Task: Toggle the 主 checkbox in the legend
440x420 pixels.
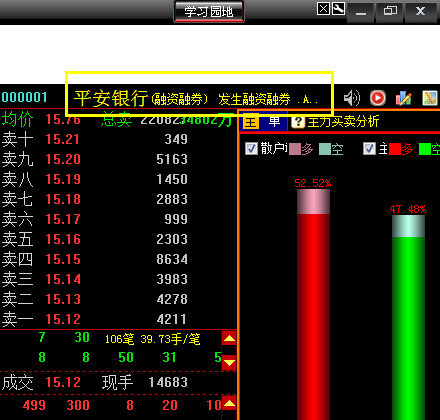Action: click(x=369, y=148)
